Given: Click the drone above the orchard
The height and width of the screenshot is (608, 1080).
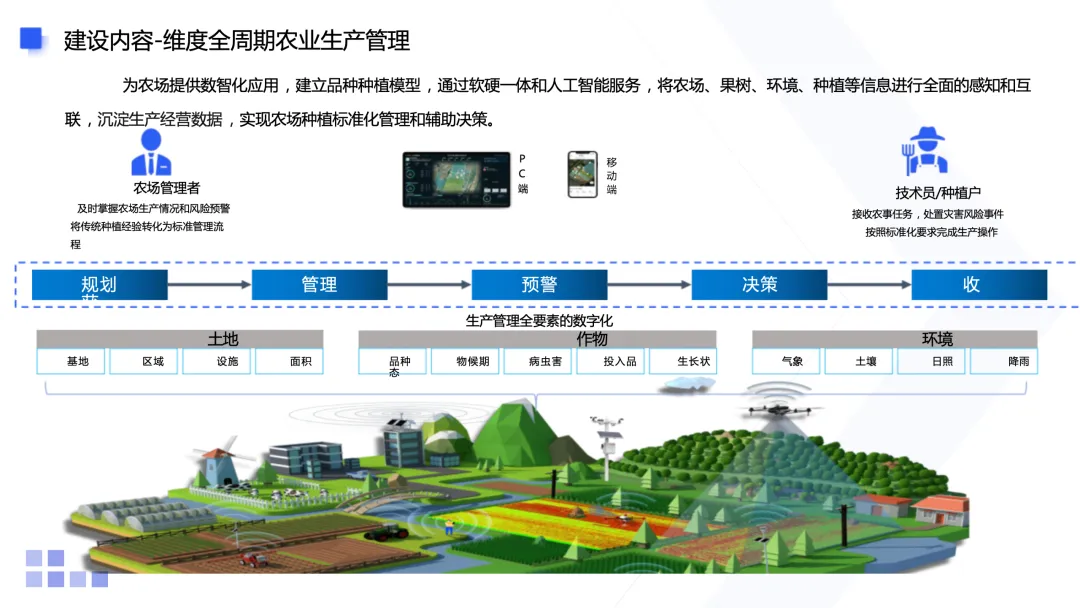Looking at the screenshot, I should point(778,410).
